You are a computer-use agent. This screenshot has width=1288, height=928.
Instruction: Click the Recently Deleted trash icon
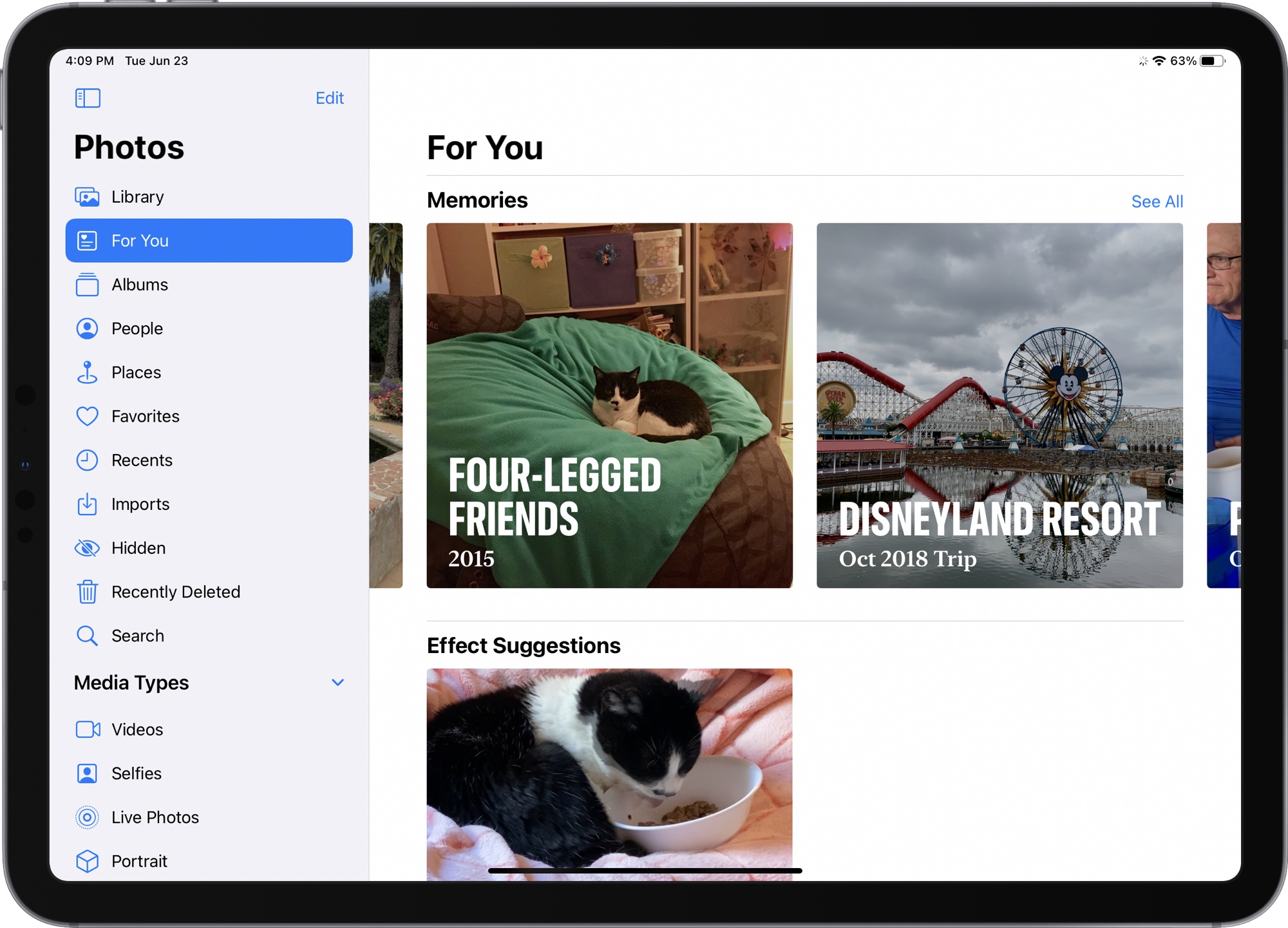[x=87, y=592]
